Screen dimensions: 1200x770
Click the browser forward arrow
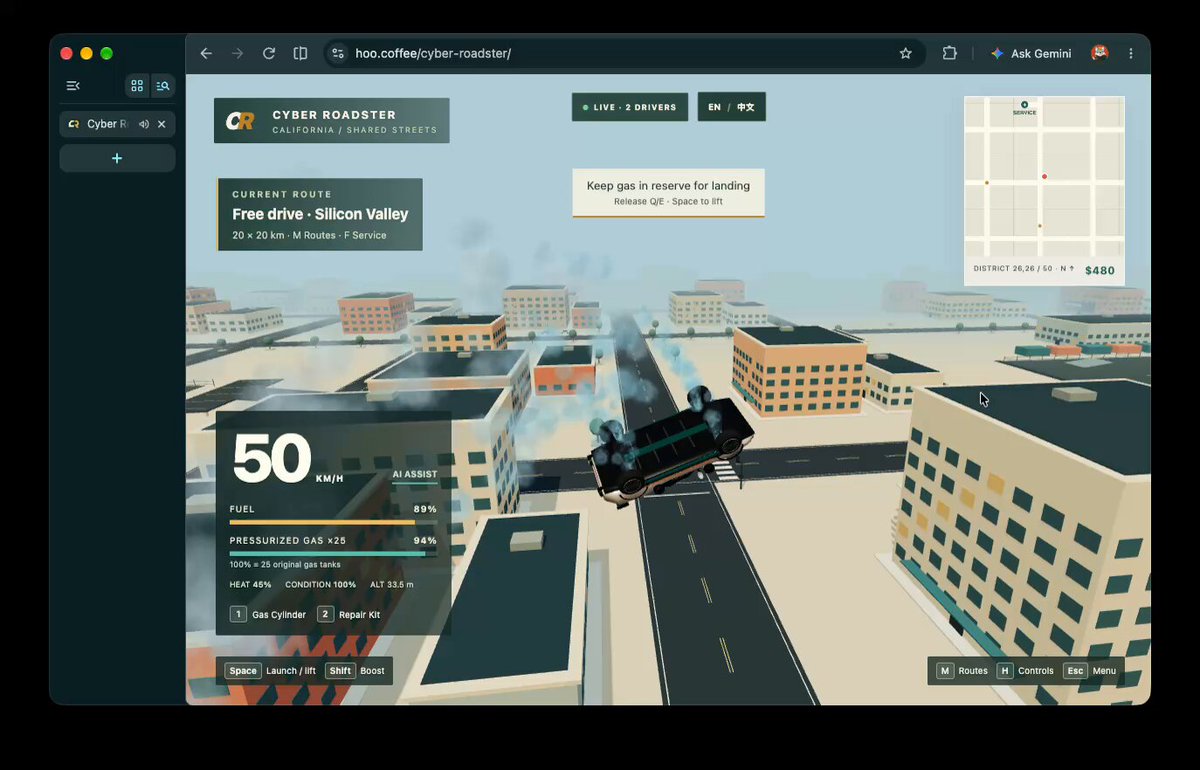coord(237,53)
